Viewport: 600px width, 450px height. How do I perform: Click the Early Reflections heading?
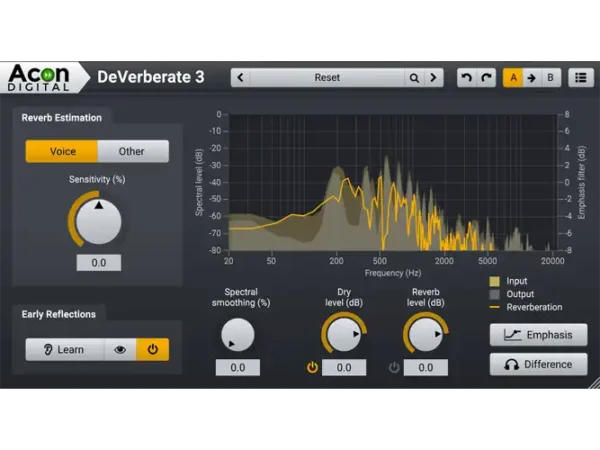pos(59,314)
